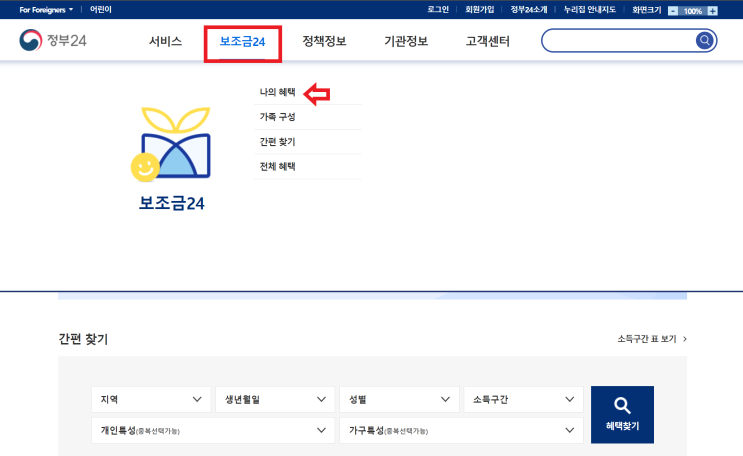Open the For Foreigners dropdown
This screenshot has width=743, height=456.
tap(46, 9)
